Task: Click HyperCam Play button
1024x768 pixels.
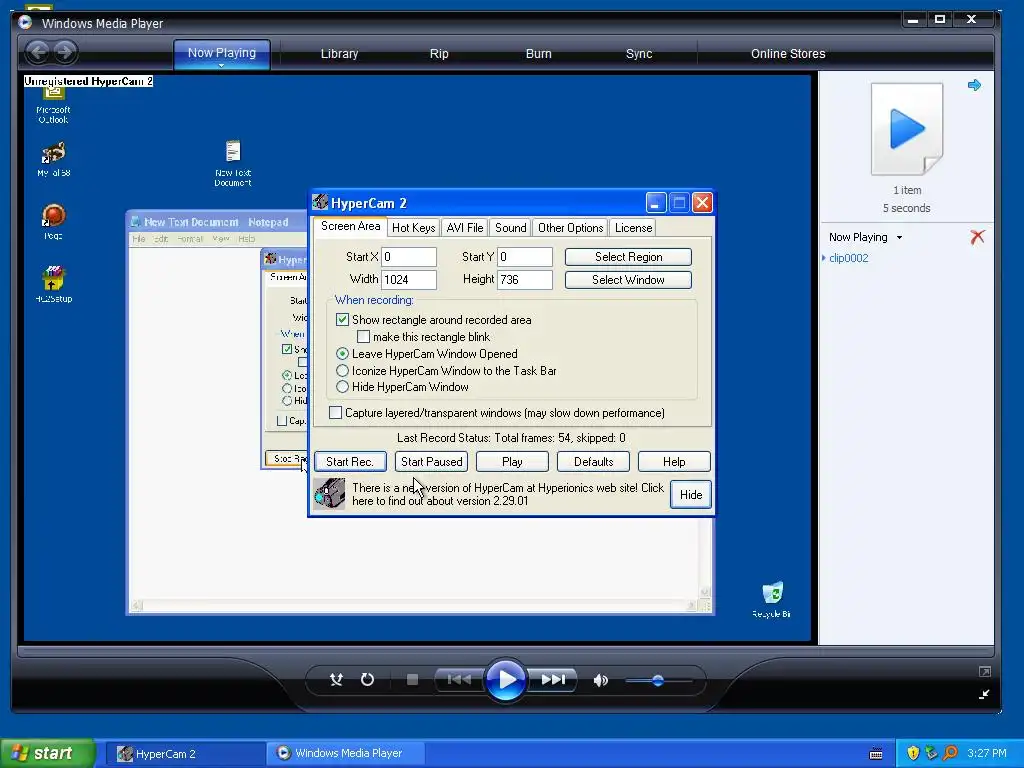Action: (x=512, y=462)
